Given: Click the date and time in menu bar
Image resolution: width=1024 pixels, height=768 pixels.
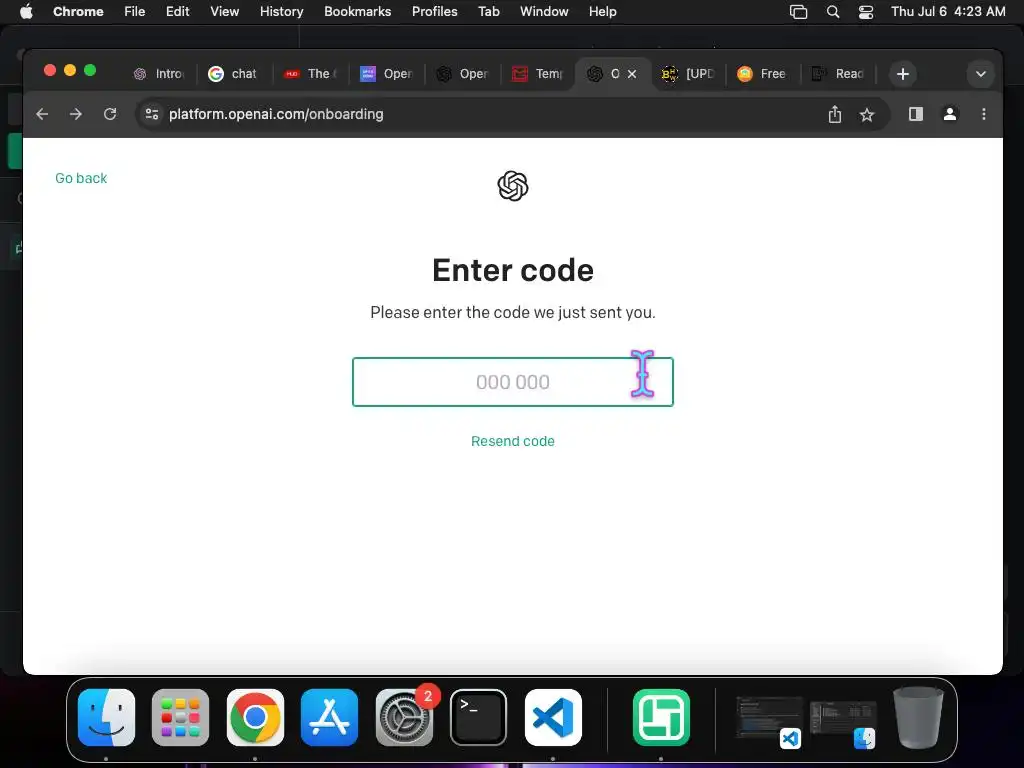Looking at the screenshot, I should 948,11.
